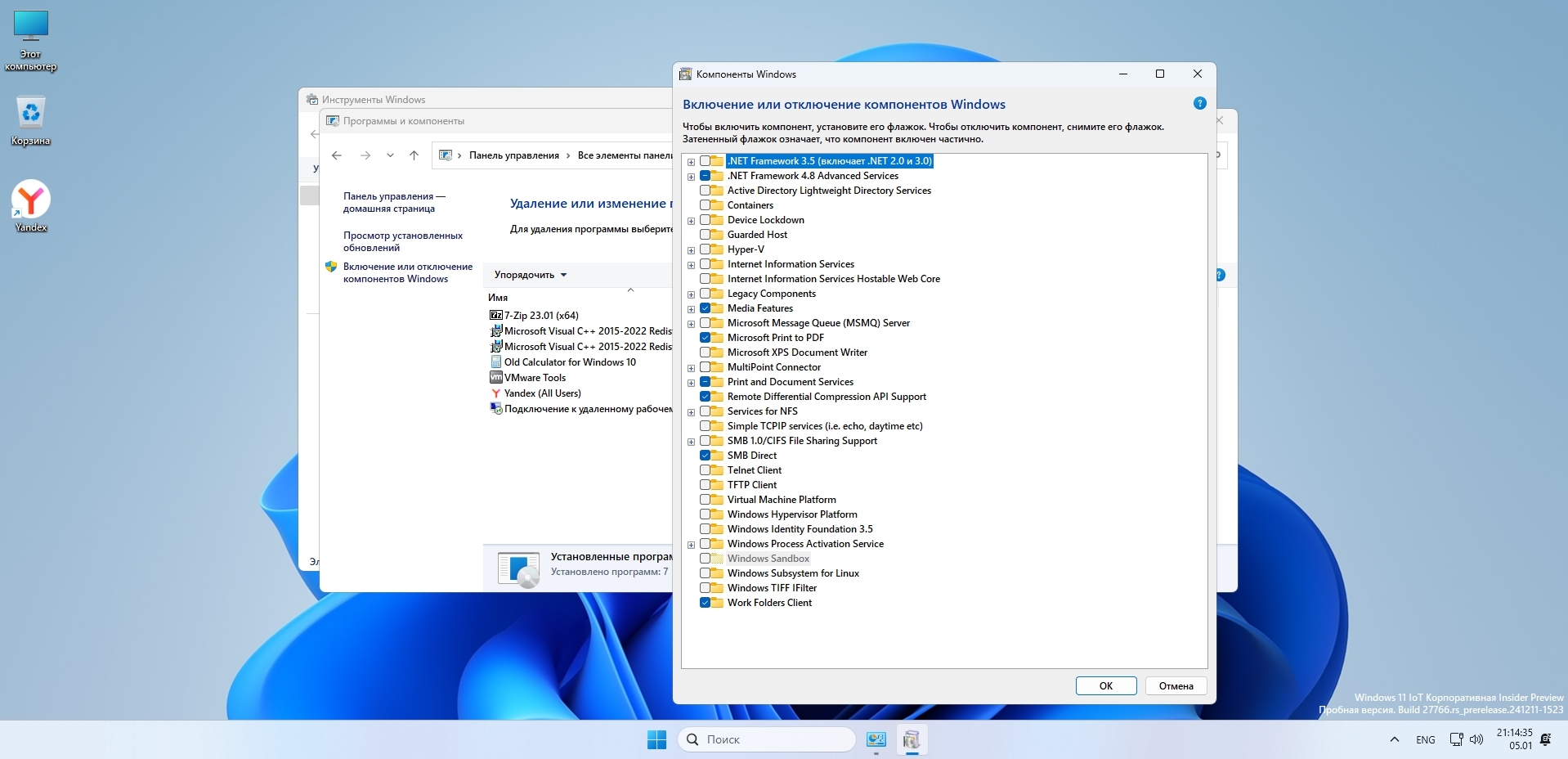Expand Media Features node
The image size is (1568, 759).
tap(691, 309)
